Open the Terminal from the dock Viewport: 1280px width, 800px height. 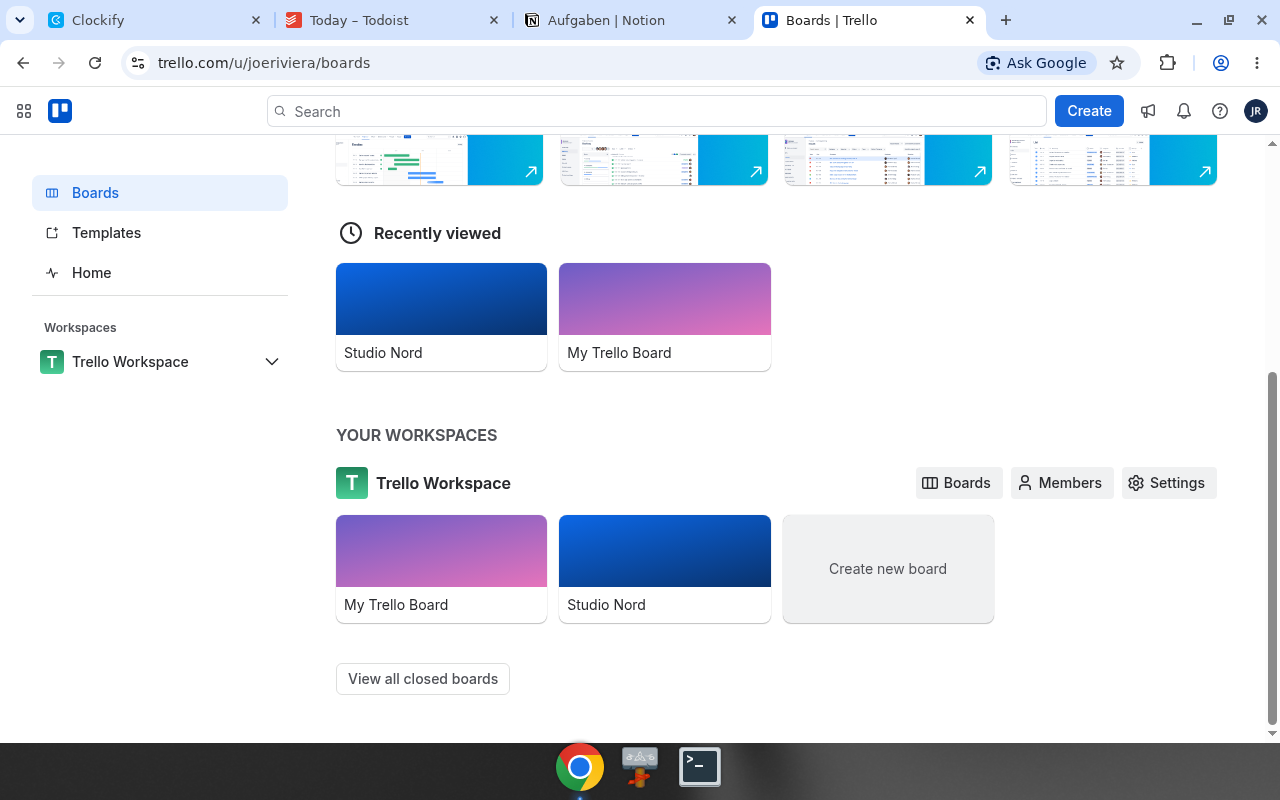(700, 767)
